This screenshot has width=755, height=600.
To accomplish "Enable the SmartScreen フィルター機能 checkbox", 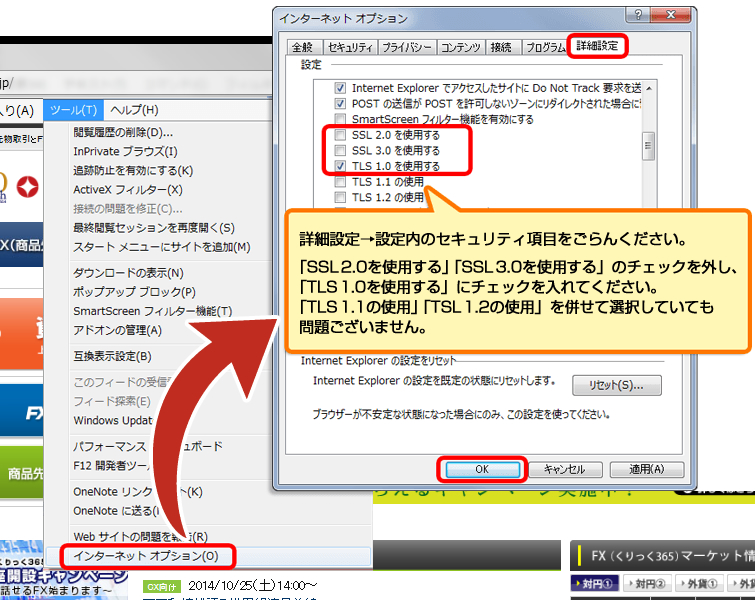I will (x=340, y=119).
